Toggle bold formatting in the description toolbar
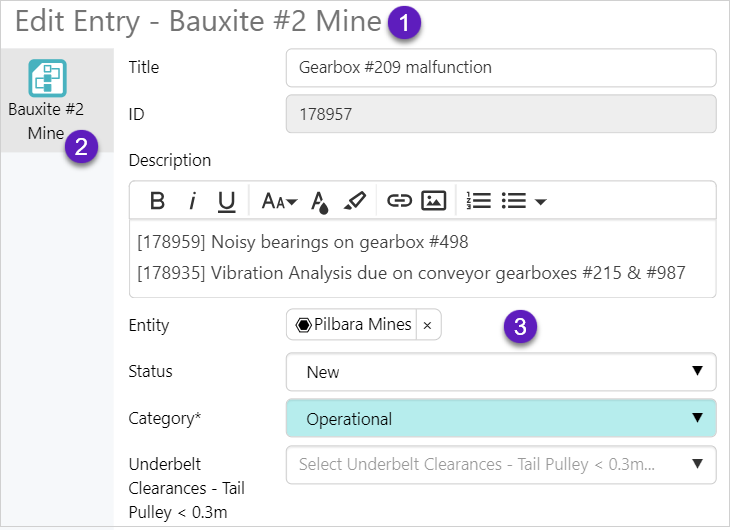730x530 pixels. point(157,201)
